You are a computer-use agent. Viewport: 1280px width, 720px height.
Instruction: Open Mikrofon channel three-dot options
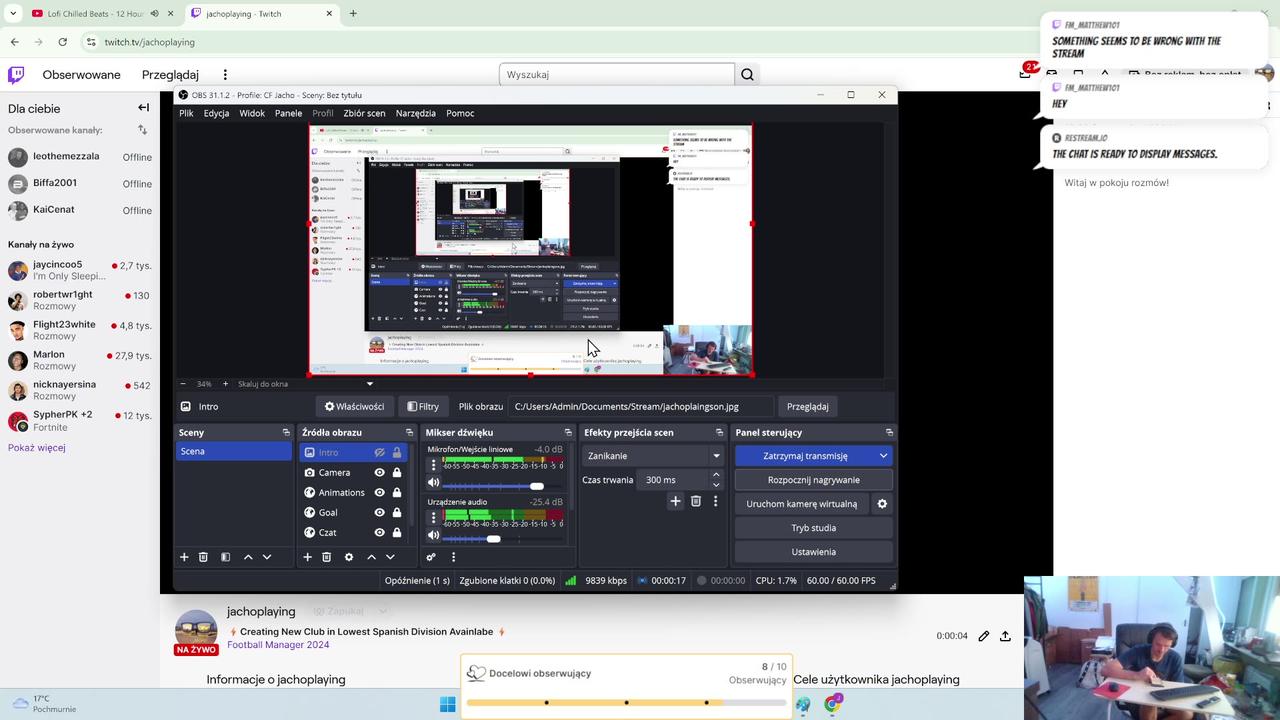point(433,465)
